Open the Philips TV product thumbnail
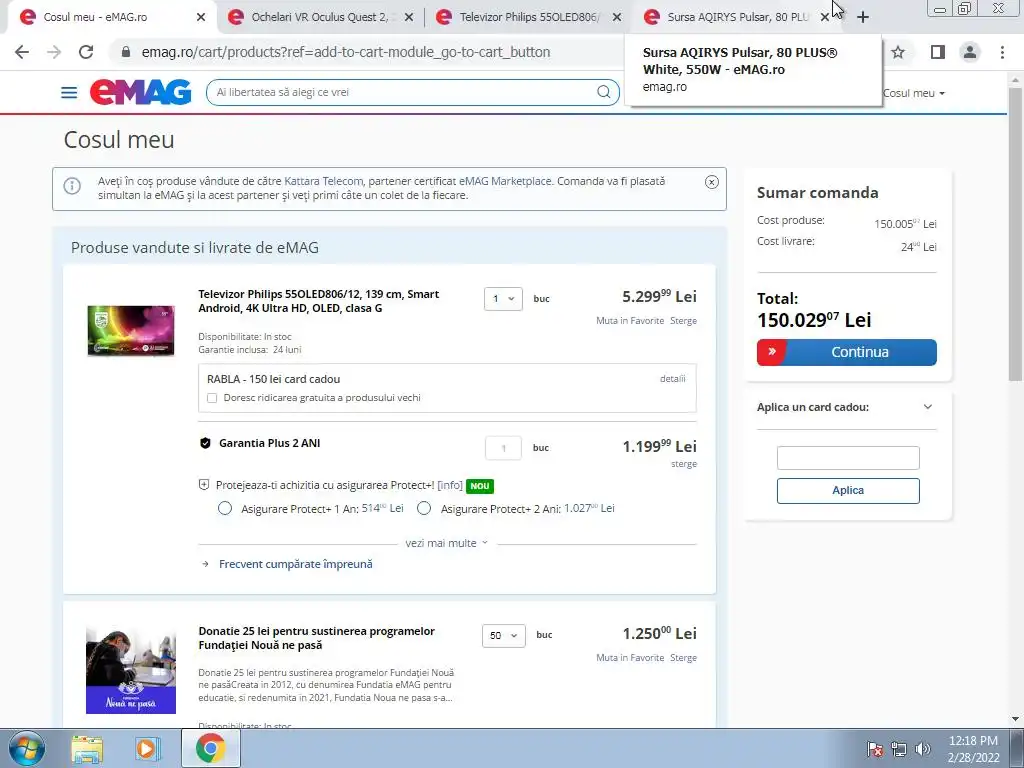 coord(131,330)
